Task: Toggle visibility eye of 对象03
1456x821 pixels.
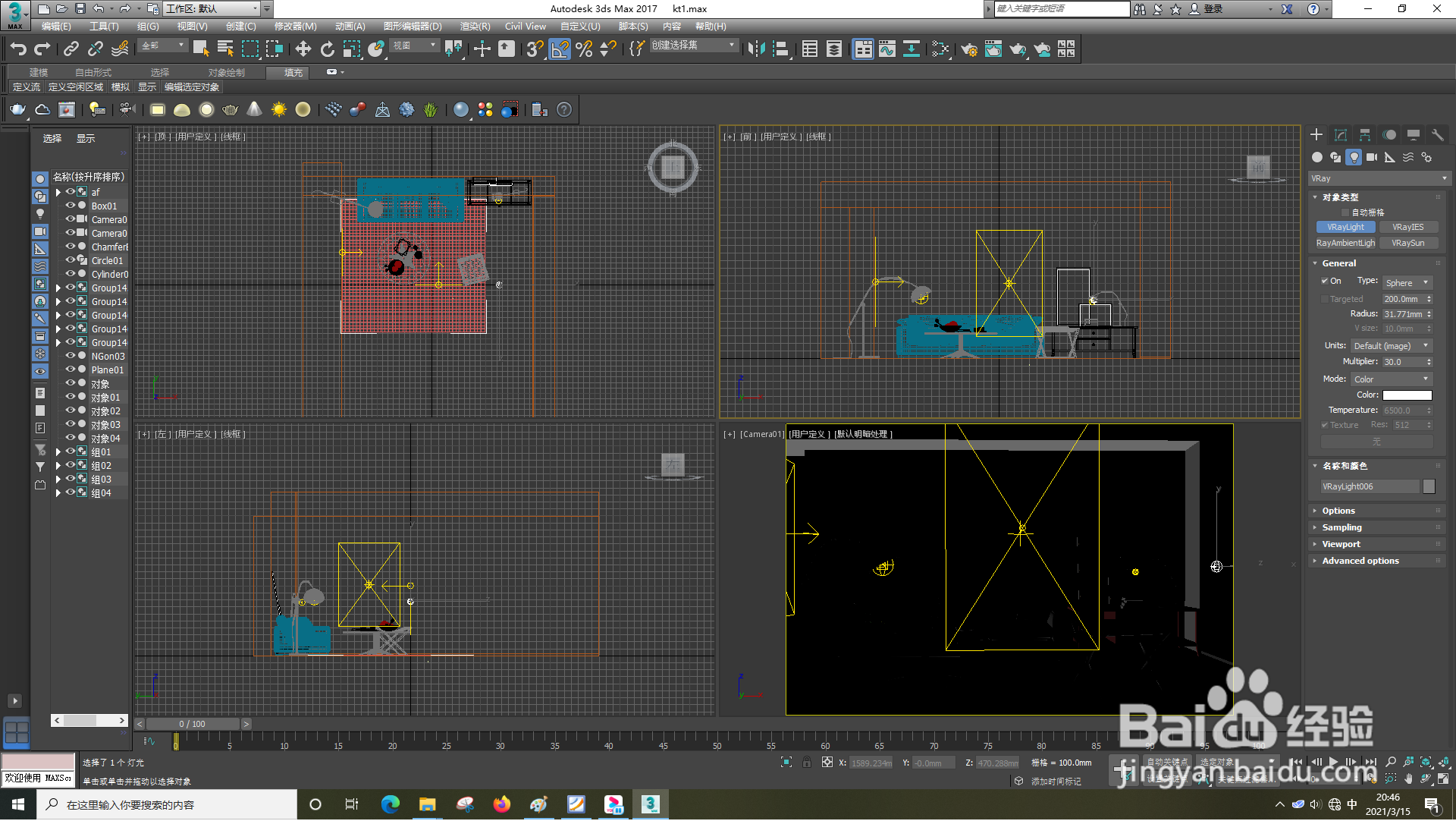Action: (71, 424)
